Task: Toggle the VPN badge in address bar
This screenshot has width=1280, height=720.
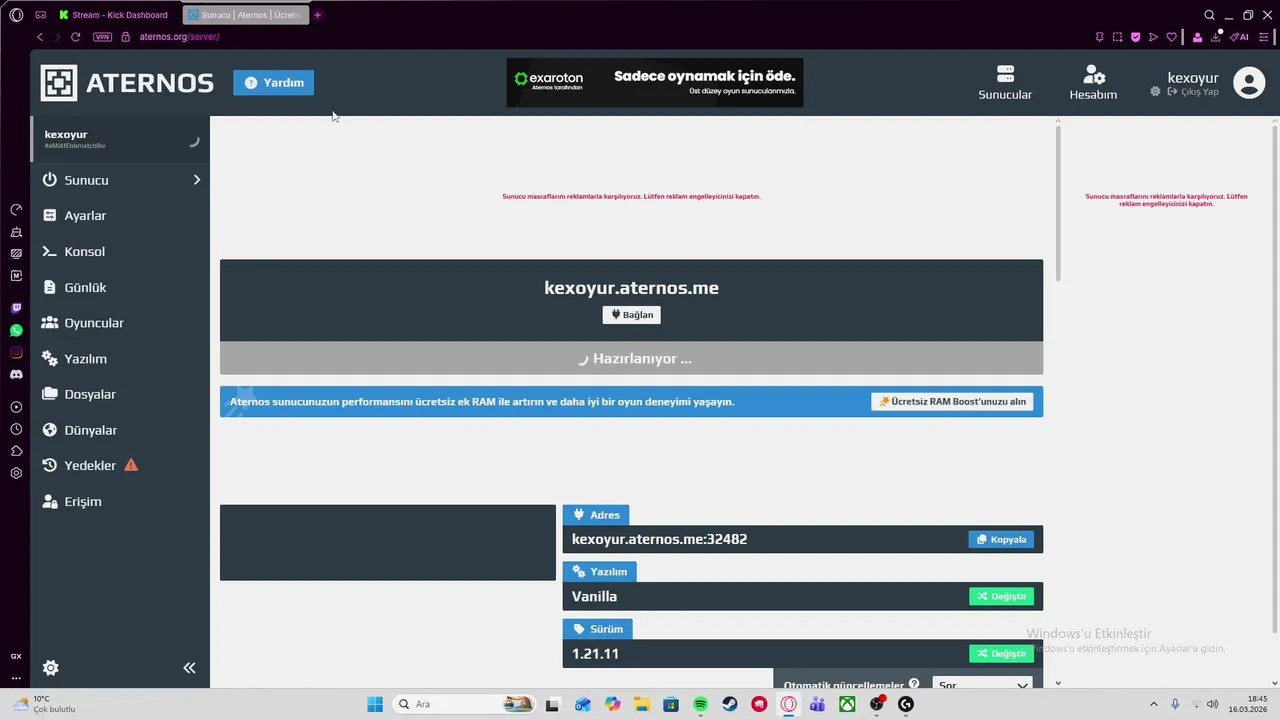Action: tap(102, 37)
